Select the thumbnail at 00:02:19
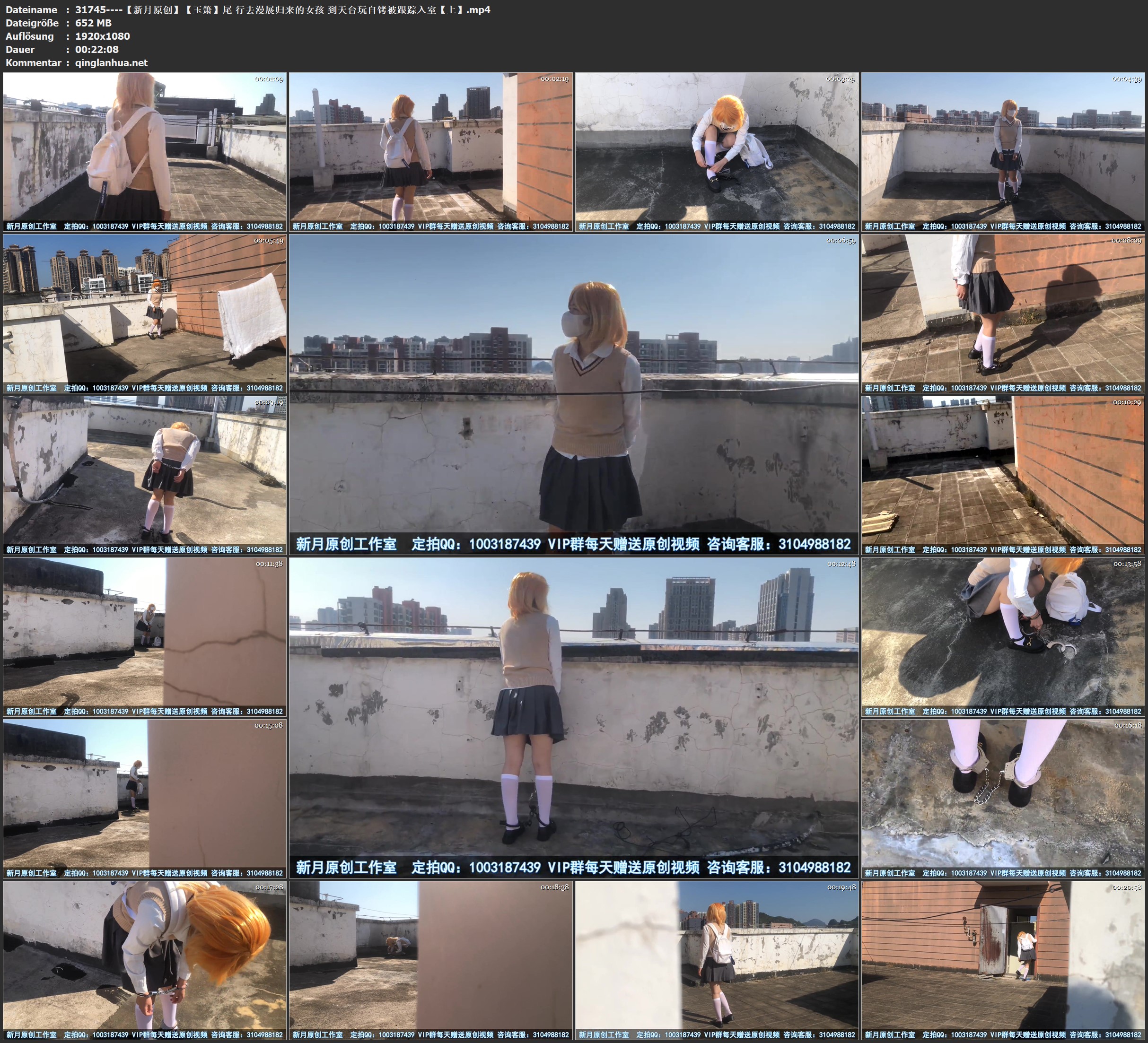The height and width of the screenshot is (1043, 1148). tap(430, 151)
